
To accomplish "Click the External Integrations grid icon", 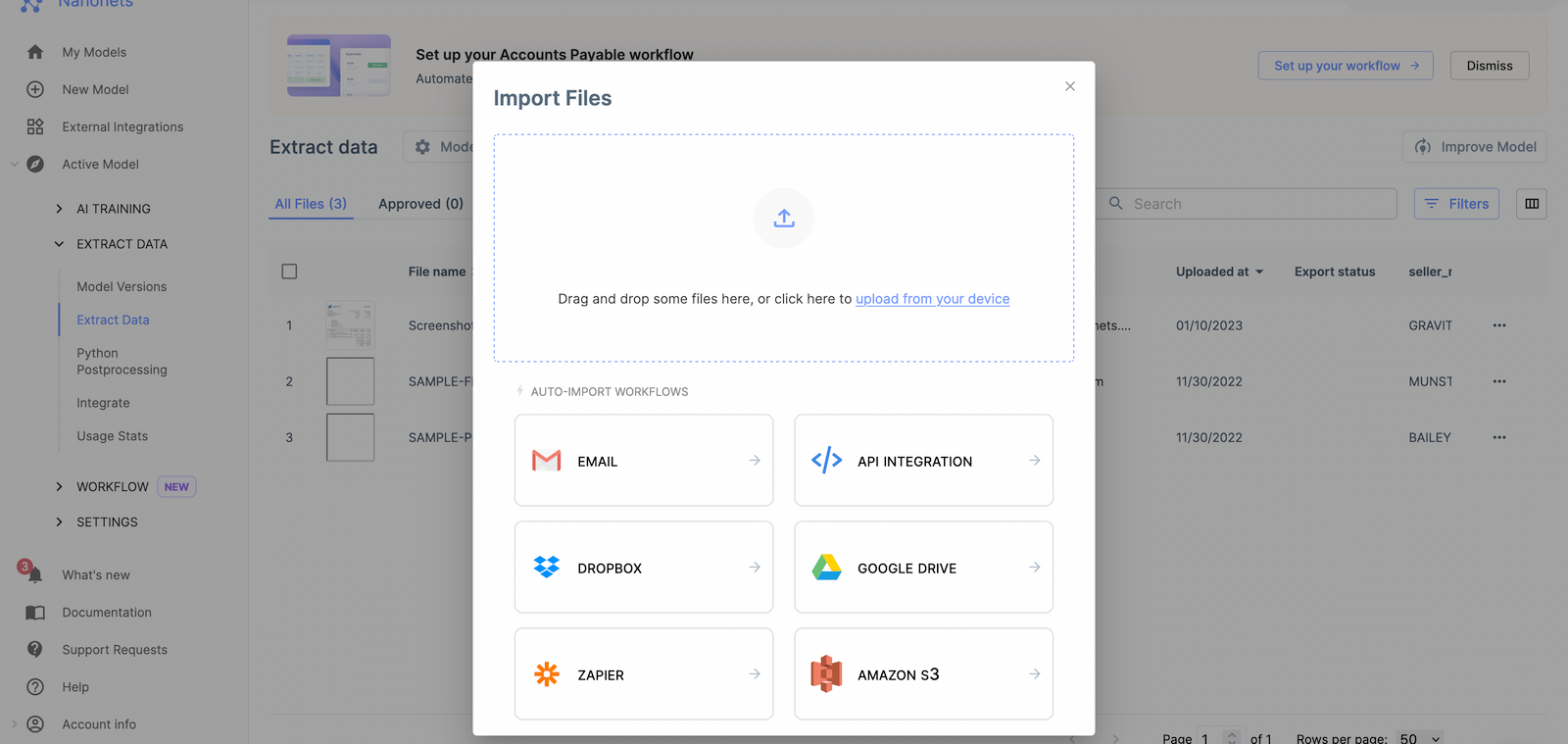I will tap(35, 126).
